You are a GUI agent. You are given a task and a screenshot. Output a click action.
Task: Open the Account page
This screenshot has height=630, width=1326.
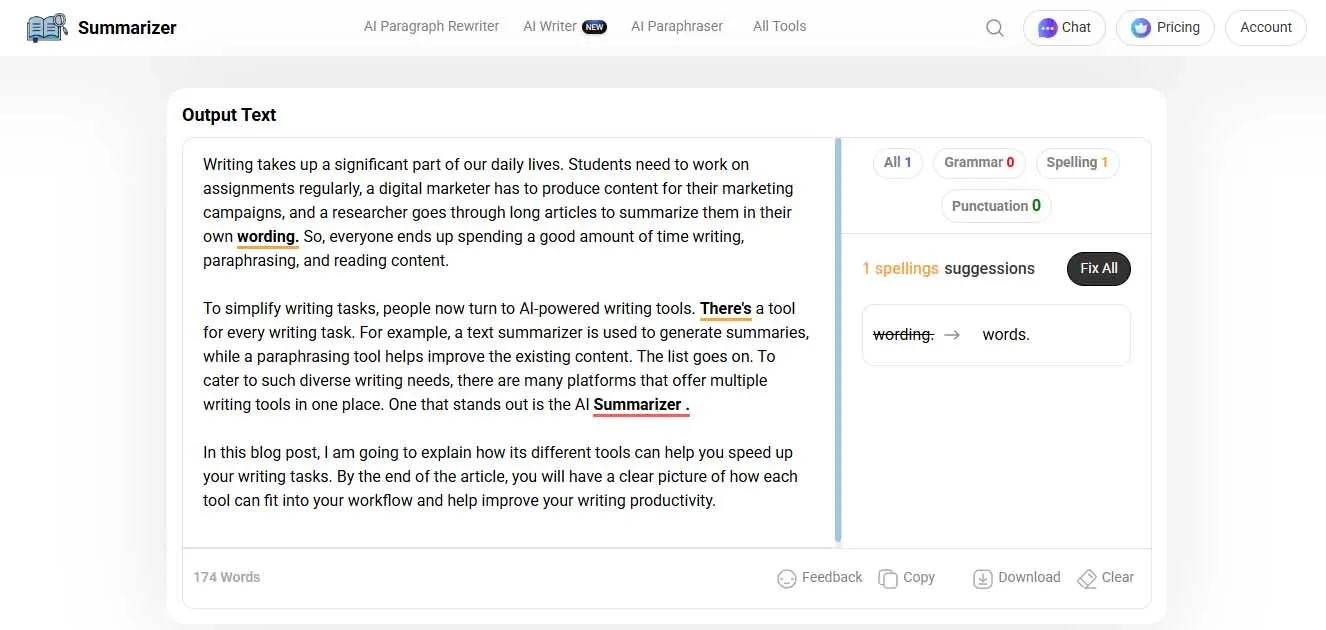pyautogui.click(x=1265, y=27)
